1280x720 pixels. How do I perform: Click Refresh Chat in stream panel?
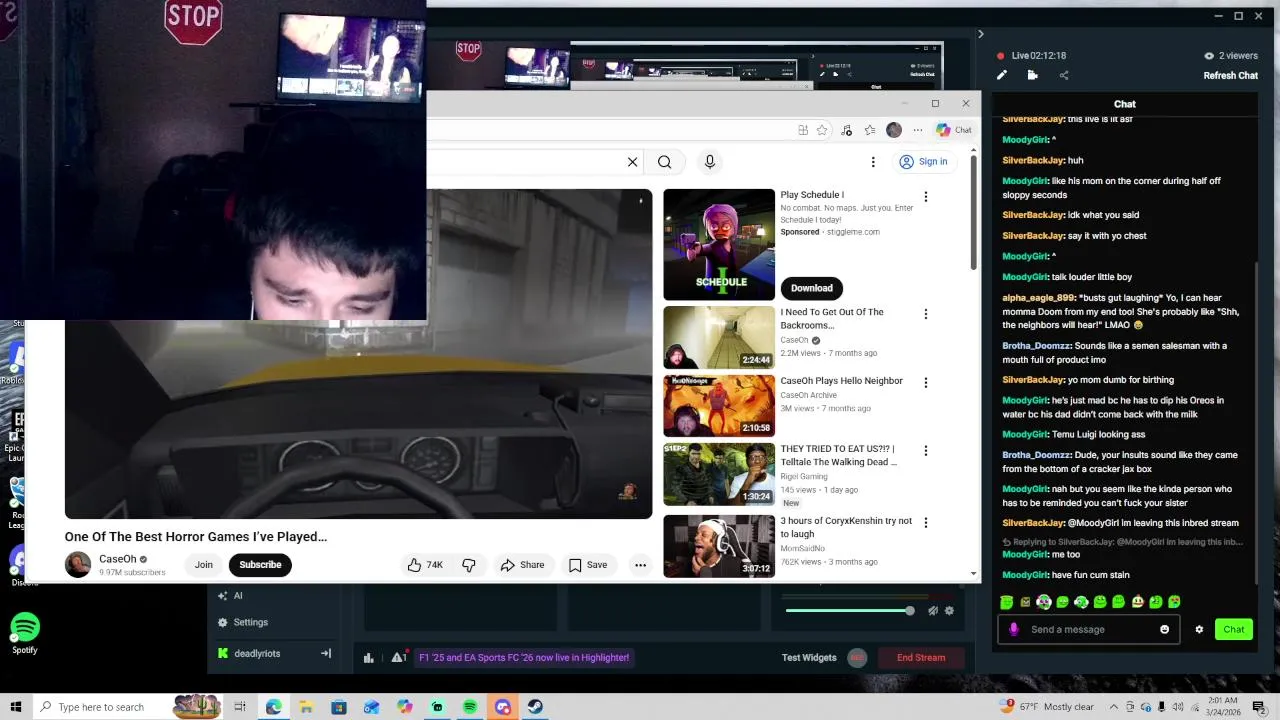1230,75
